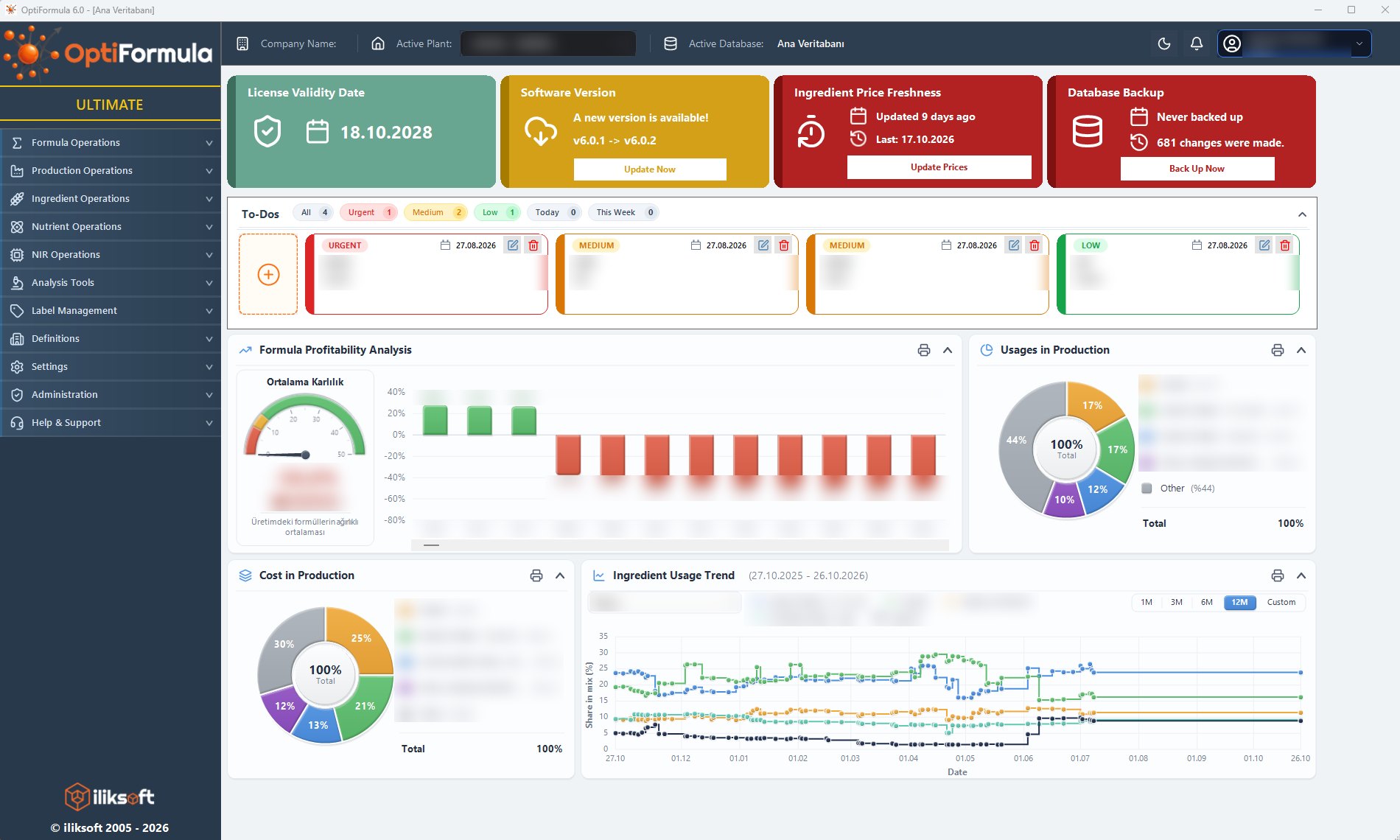Expand NIR Operations menu
This screenshot has height=840, width=1400.
pyautogui.click(x=111, y=254)
